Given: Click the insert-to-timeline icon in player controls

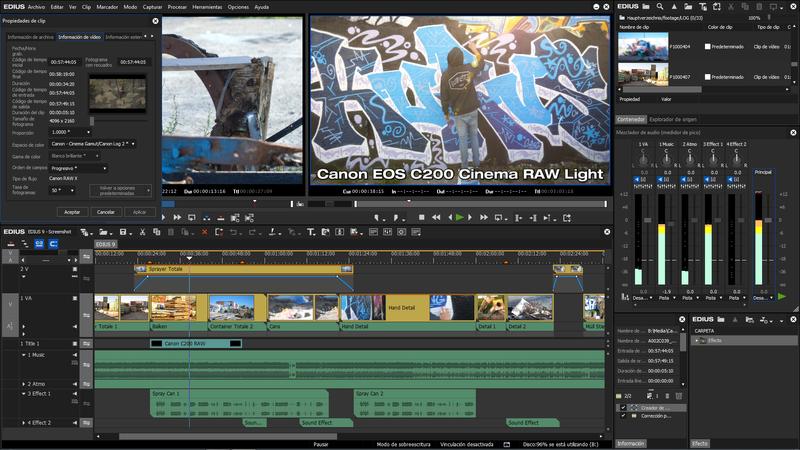Looking at the screenshot, I should click(206, 218).
